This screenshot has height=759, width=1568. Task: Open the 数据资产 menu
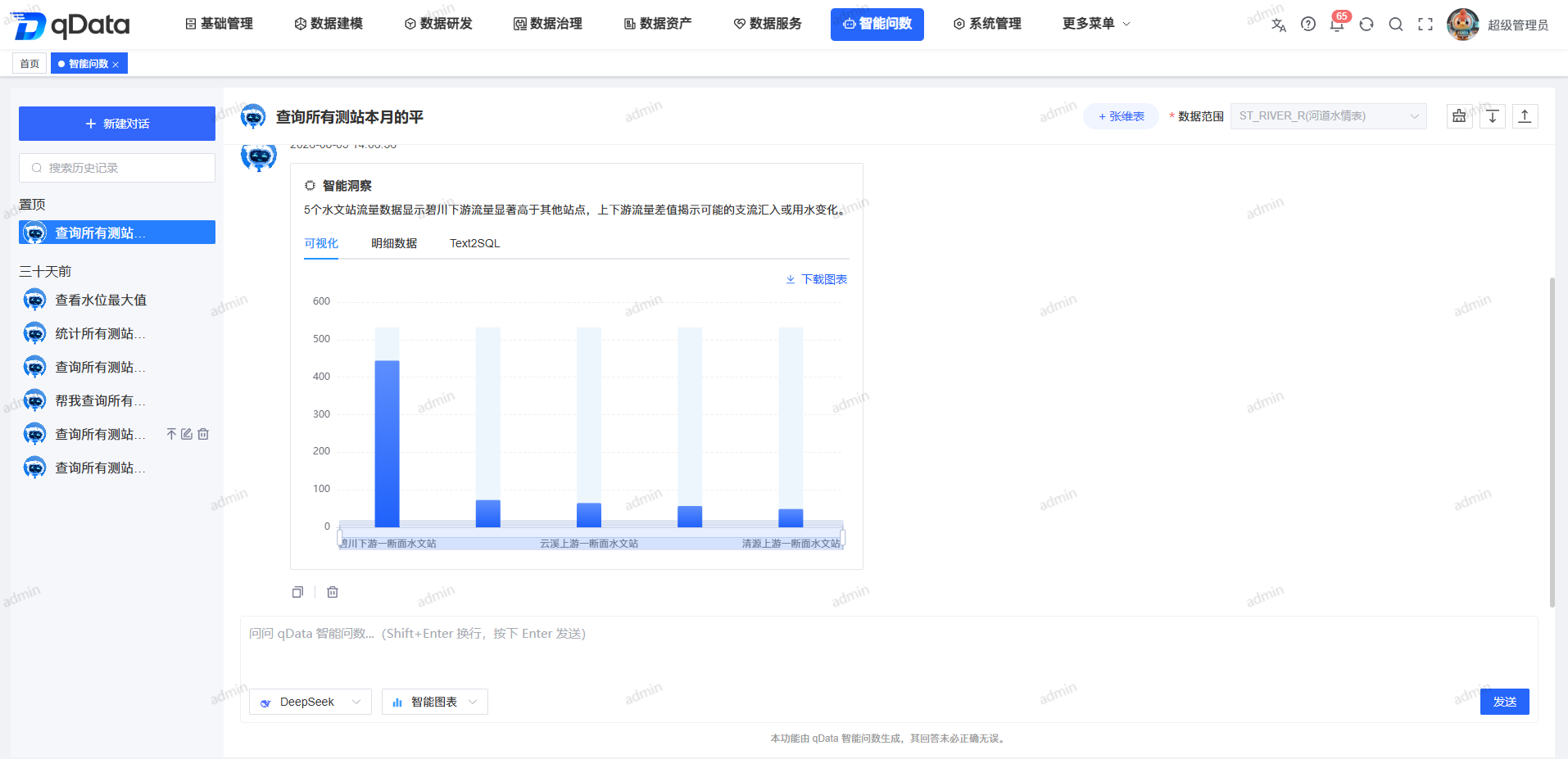coord(658,24)
